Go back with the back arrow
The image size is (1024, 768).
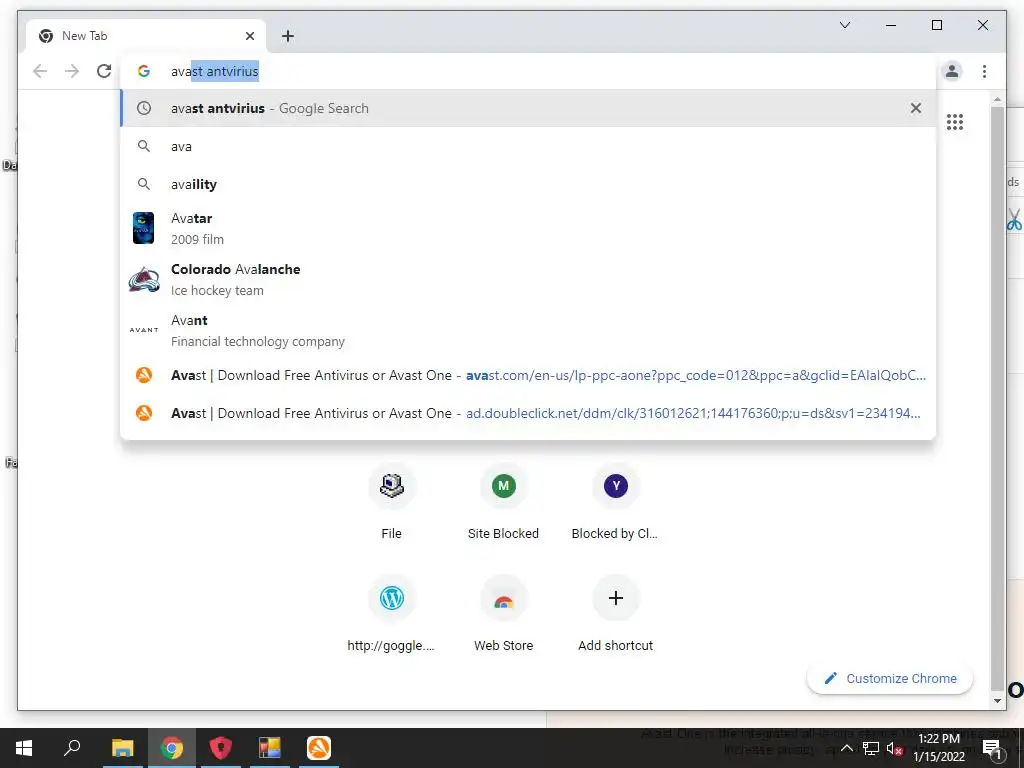coord(40,71)
